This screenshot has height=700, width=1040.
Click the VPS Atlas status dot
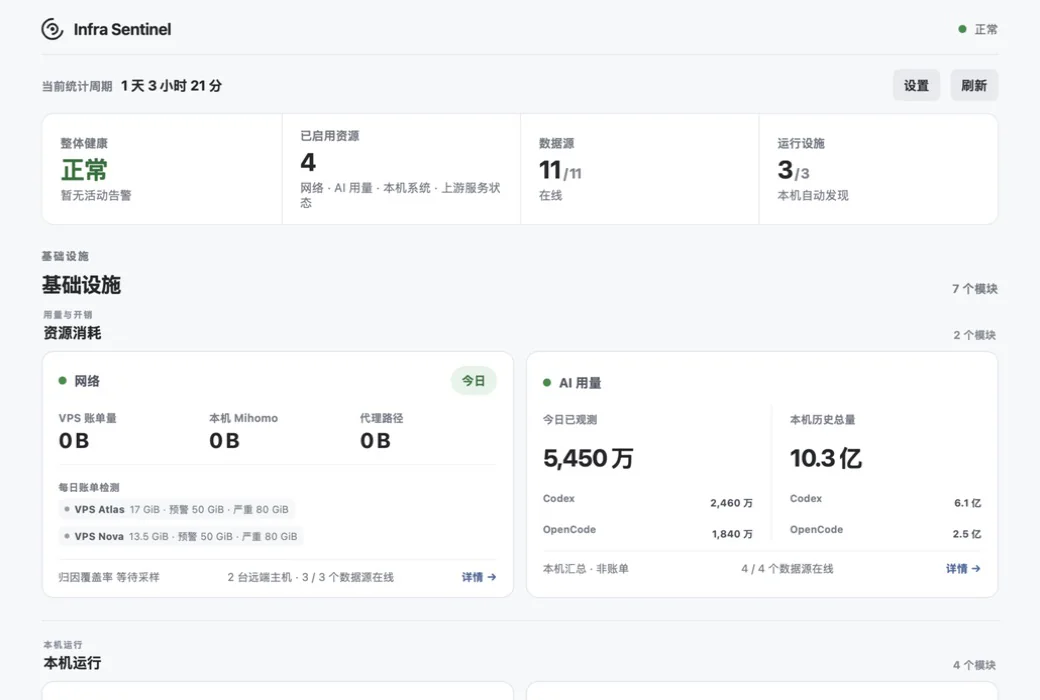click(66, 510)
